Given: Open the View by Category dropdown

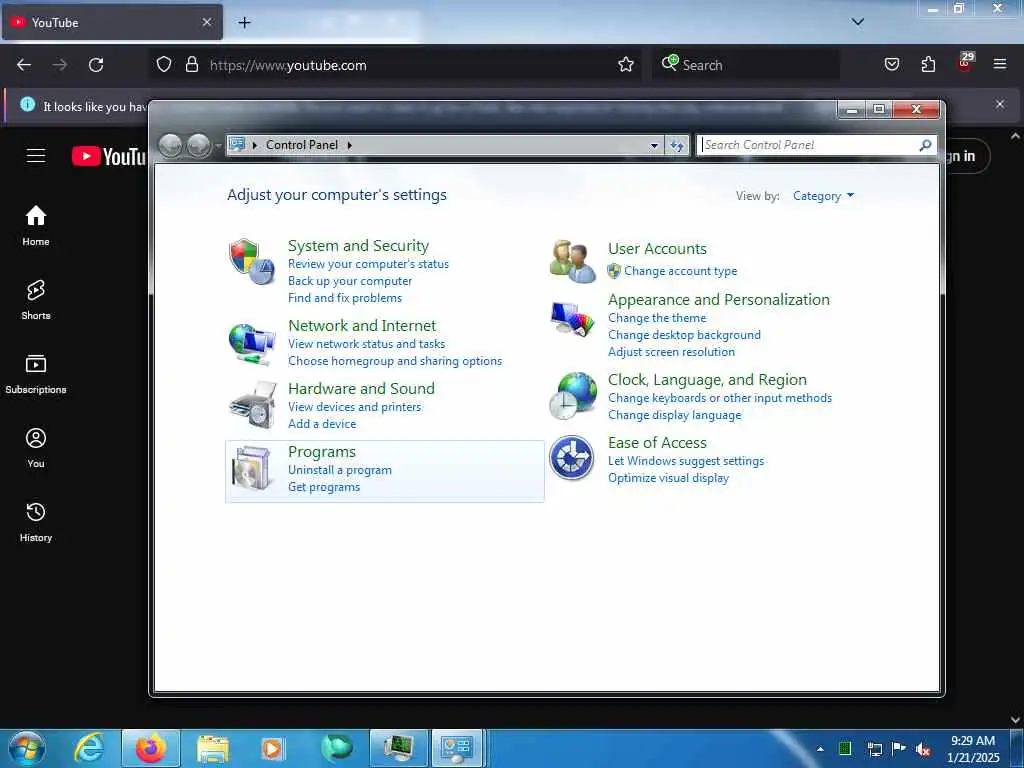Looking at the screenshot, I should pos(823,196).
